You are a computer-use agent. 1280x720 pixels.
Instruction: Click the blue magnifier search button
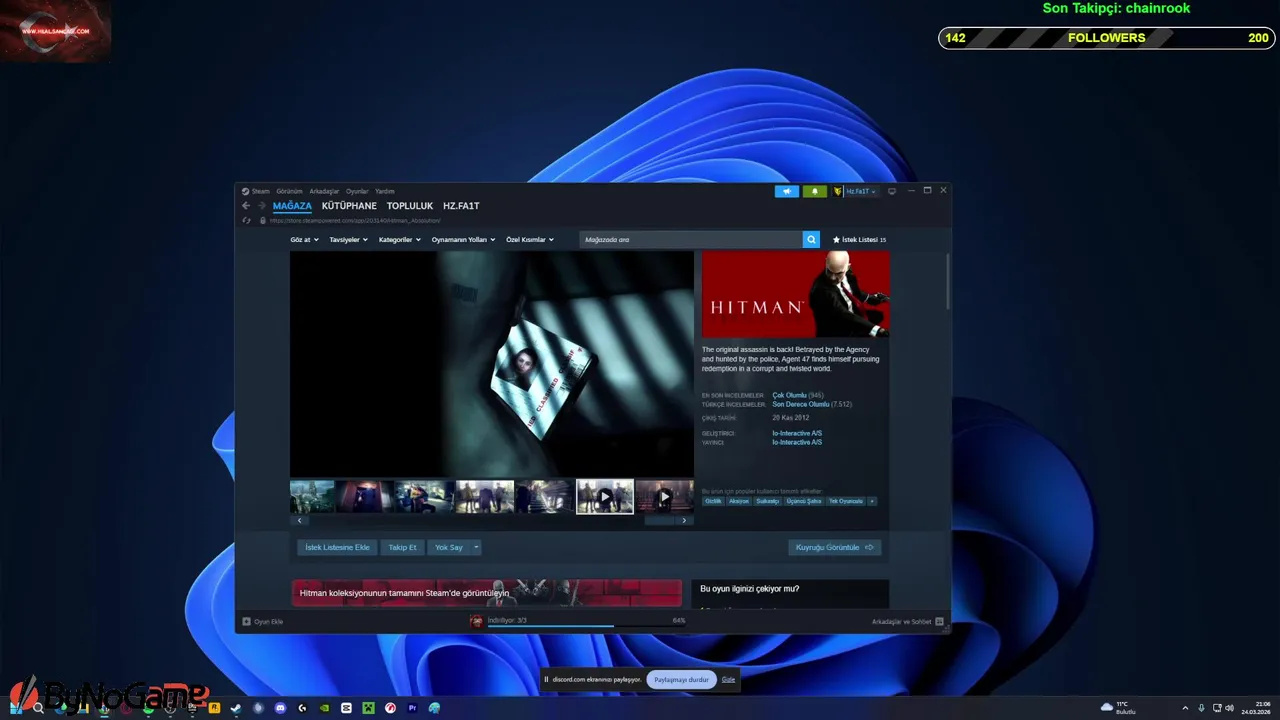pyautogui.click(x=811, y=240)
